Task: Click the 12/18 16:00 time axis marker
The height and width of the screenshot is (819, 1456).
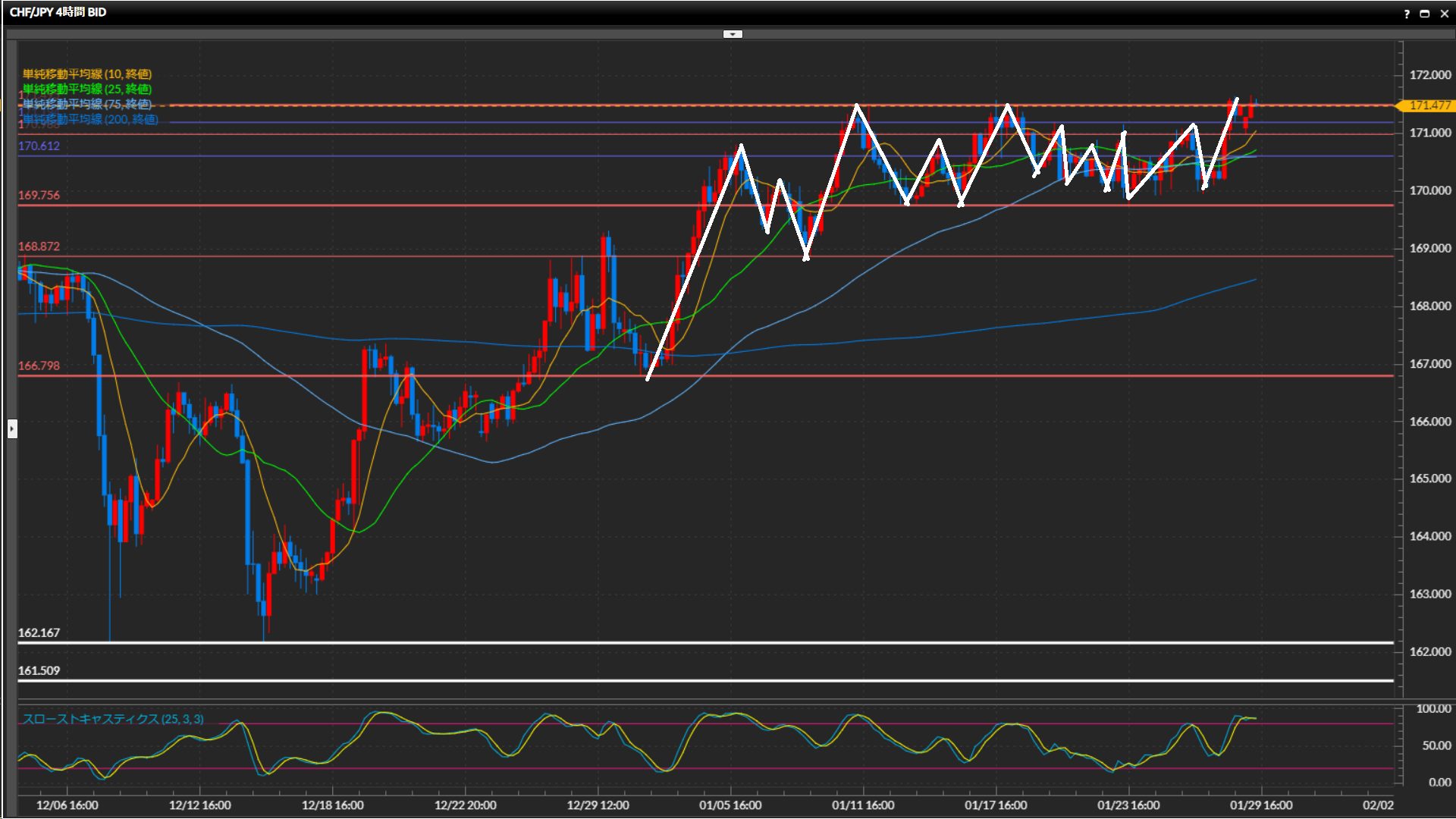Action: (x=332, y=805)
